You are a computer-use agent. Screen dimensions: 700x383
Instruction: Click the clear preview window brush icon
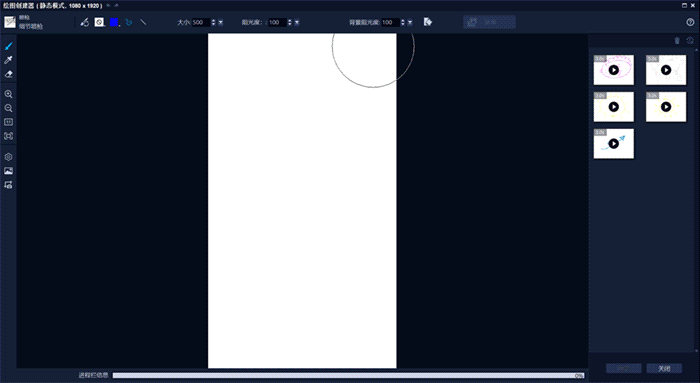(85, 22)
